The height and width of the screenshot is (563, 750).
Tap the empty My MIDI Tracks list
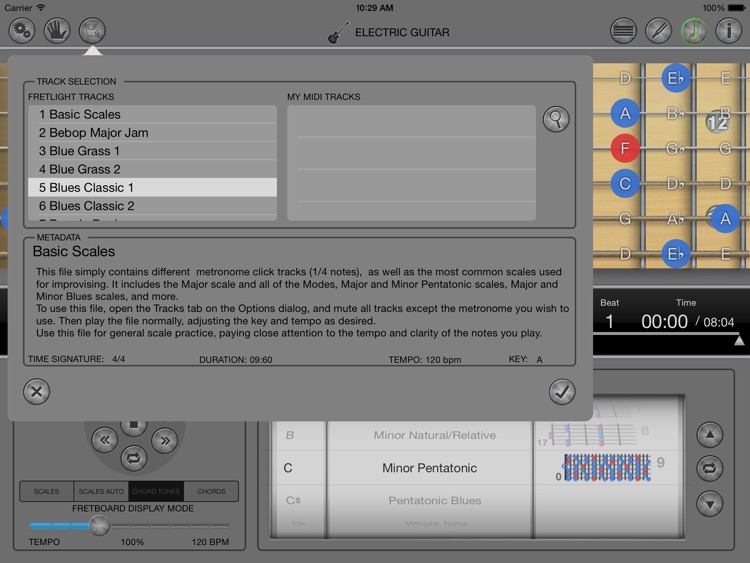411,163
